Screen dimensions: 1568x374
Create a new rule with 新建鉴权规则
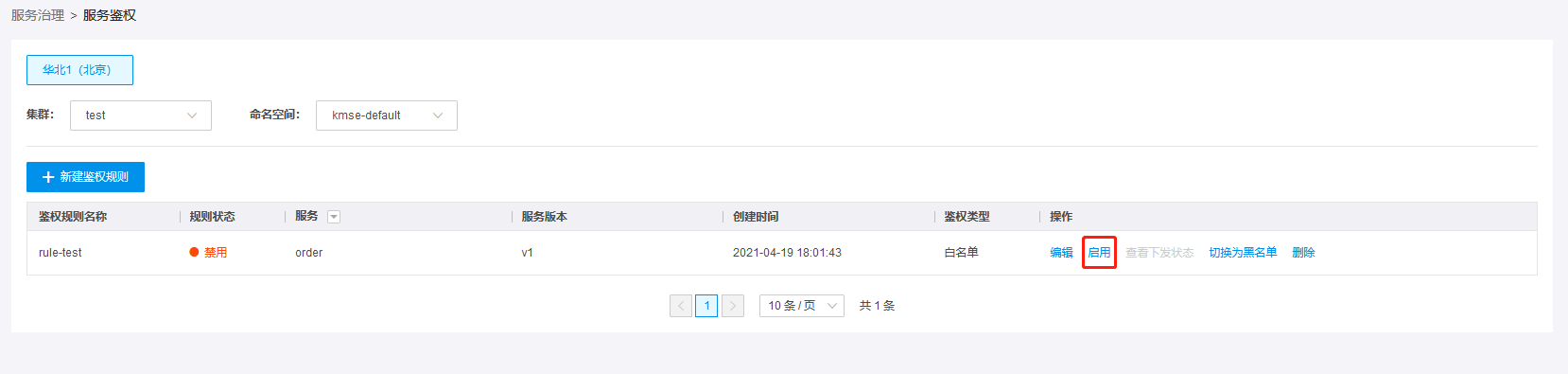tap(85, 177)
